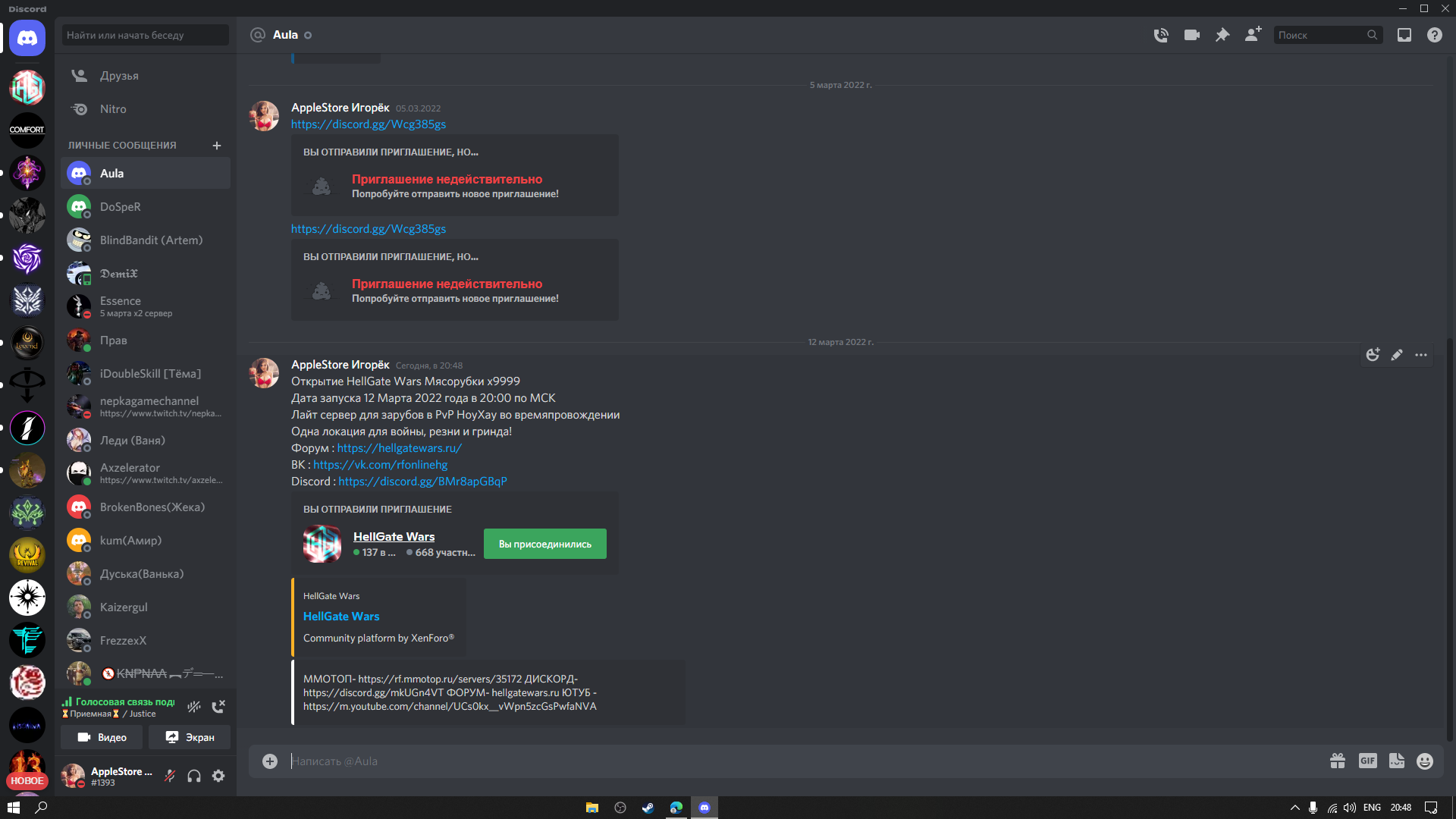Open the first discord.gg/Wcg385gs link
The image size is (1456, 819).
(x=369, y=124)
